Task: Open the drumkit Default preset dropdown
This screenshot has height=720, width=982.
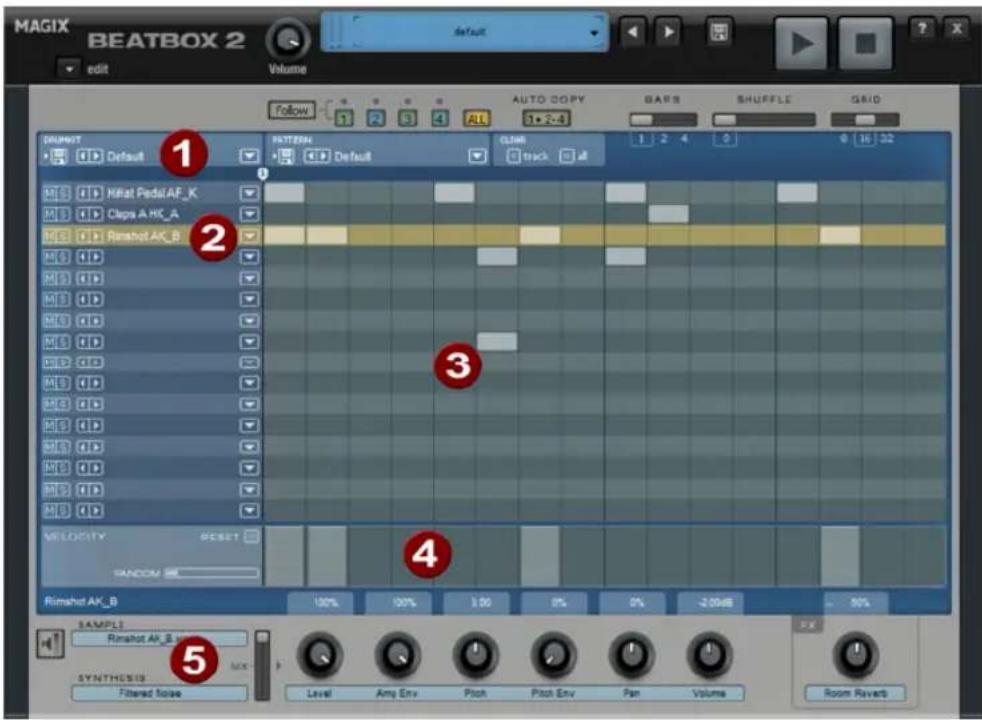Action: (249, 157)
